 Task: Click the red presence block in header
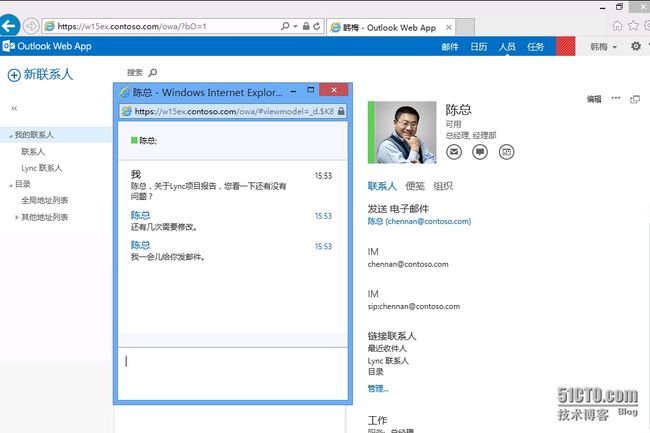[565, 46]
